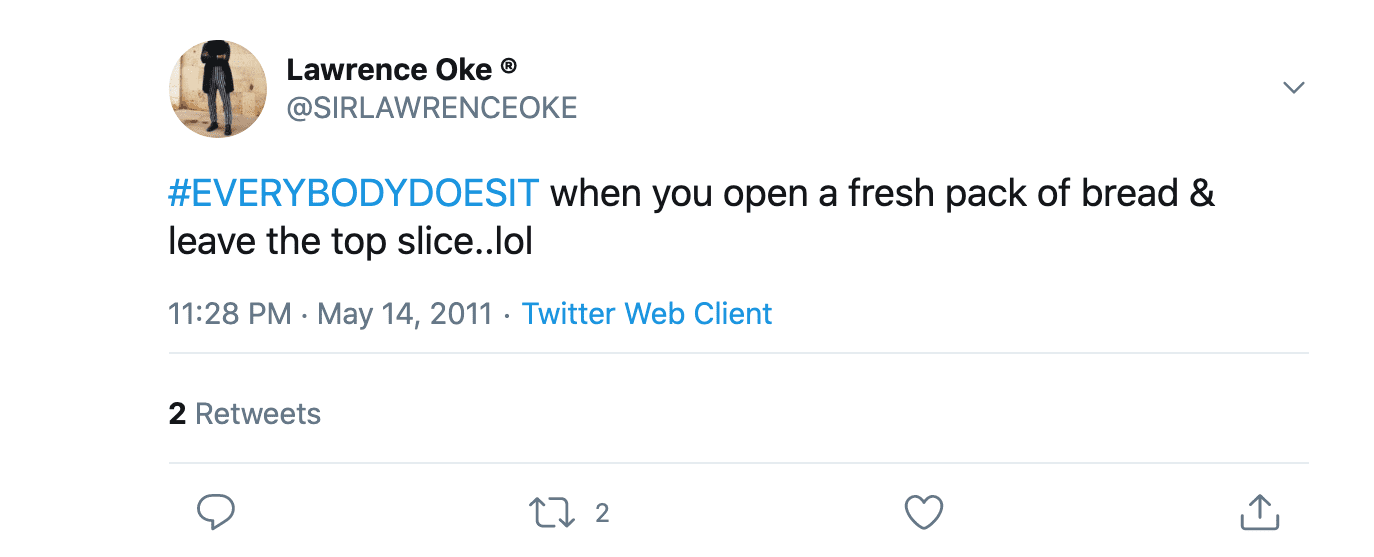Open the Twitter Web Client source link
The height and width of the screenshot is (557, 1374).
click(647, 314)
